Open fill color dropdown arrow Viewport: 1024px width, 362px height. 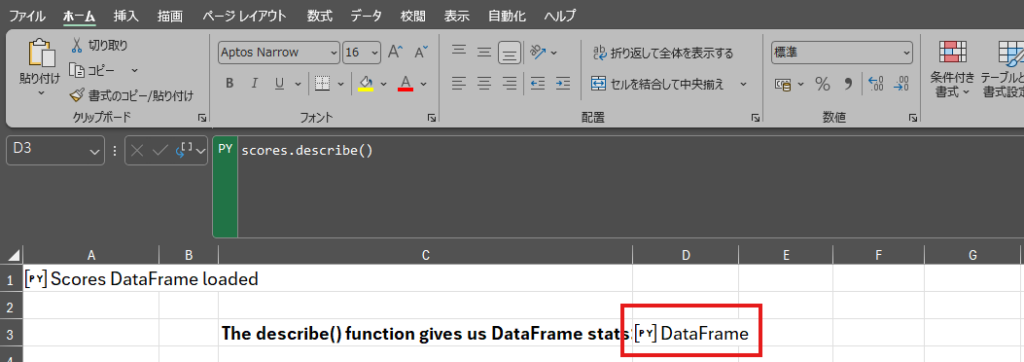tap(383, 84)
